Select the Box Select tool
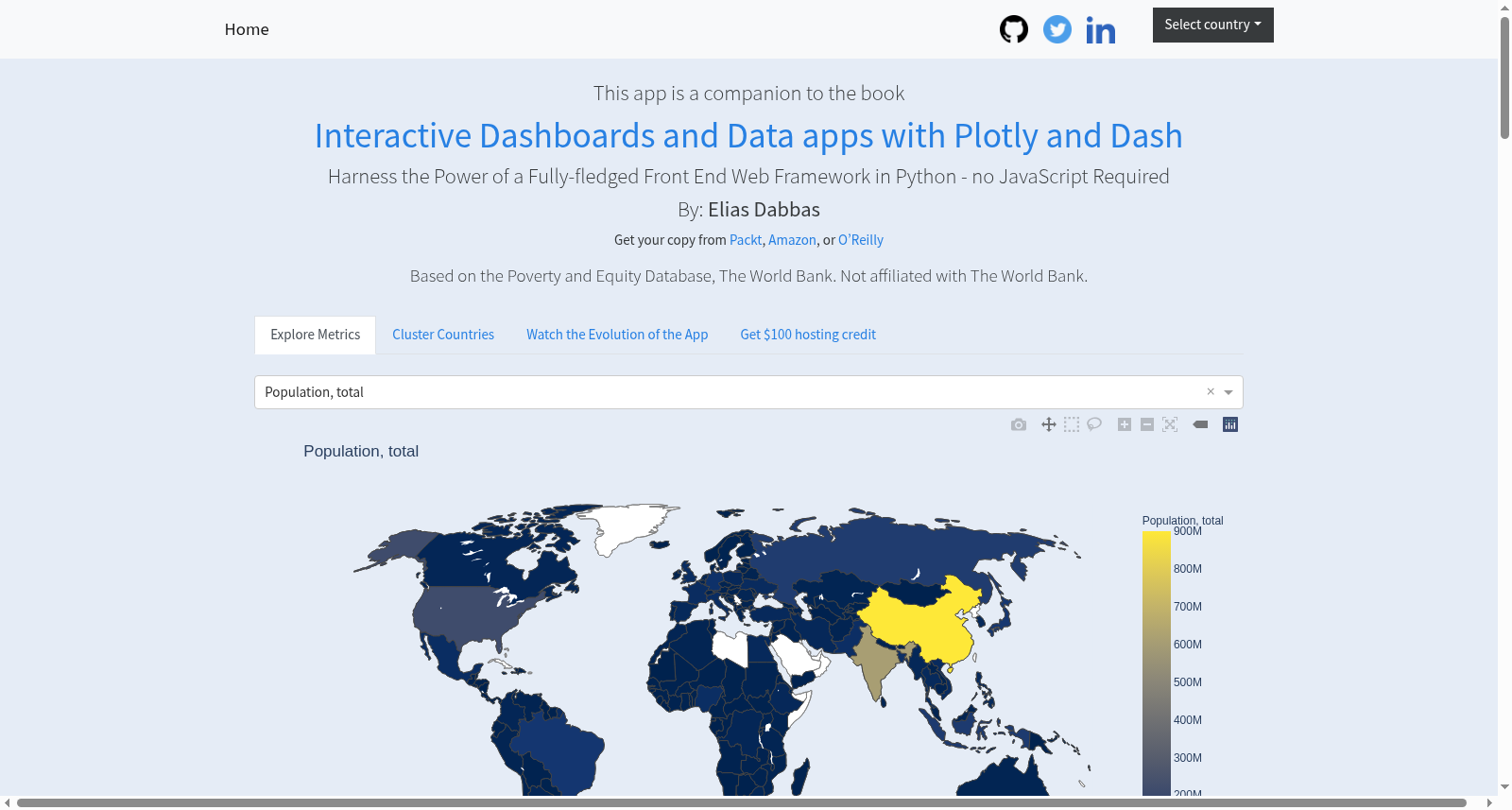 pos(1072,424)
